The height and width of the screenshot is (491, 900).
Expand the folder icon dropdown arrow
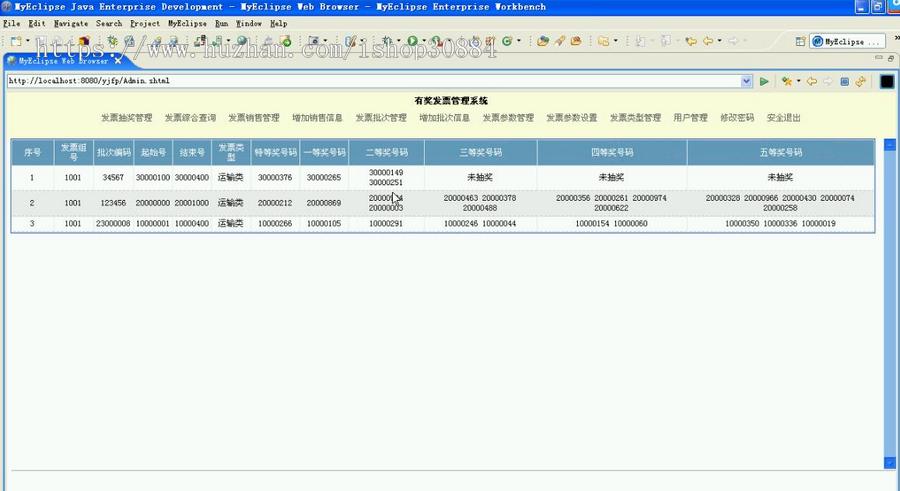pyautogui.click(x=615, y=41)
